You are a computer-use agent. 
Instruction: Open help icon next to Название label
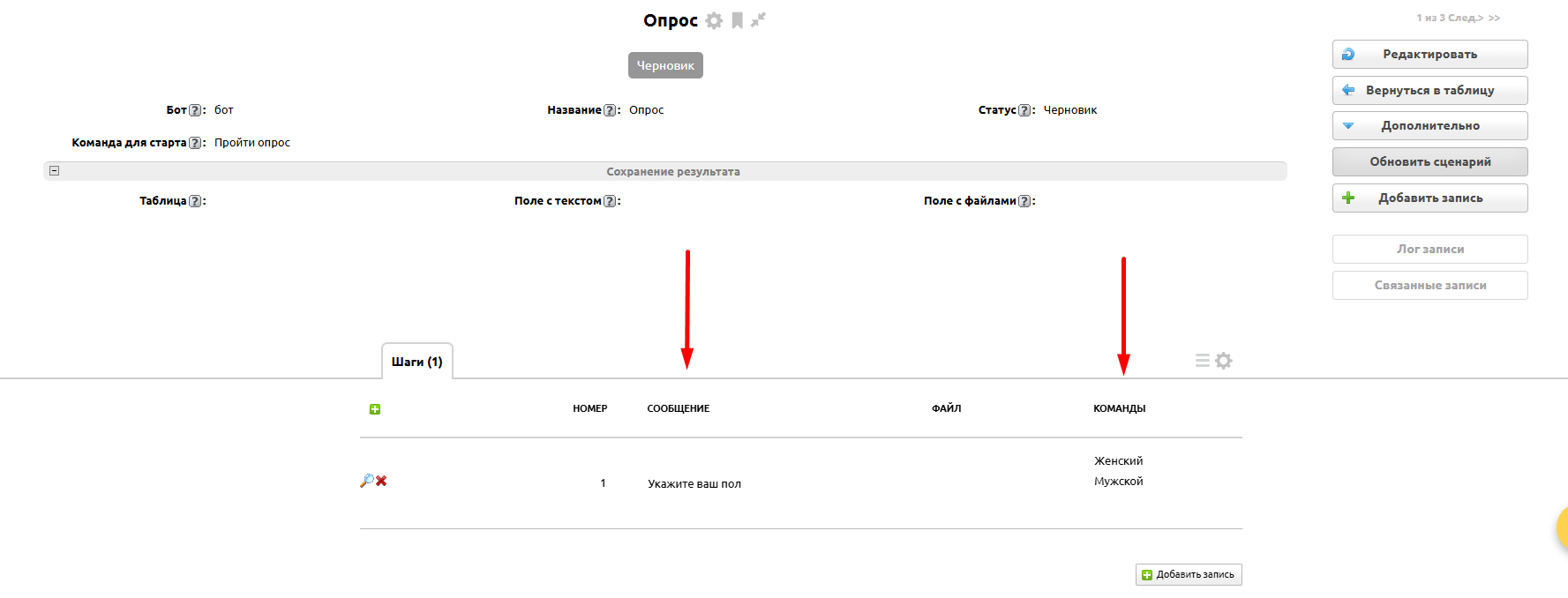[x=610, y=110]
